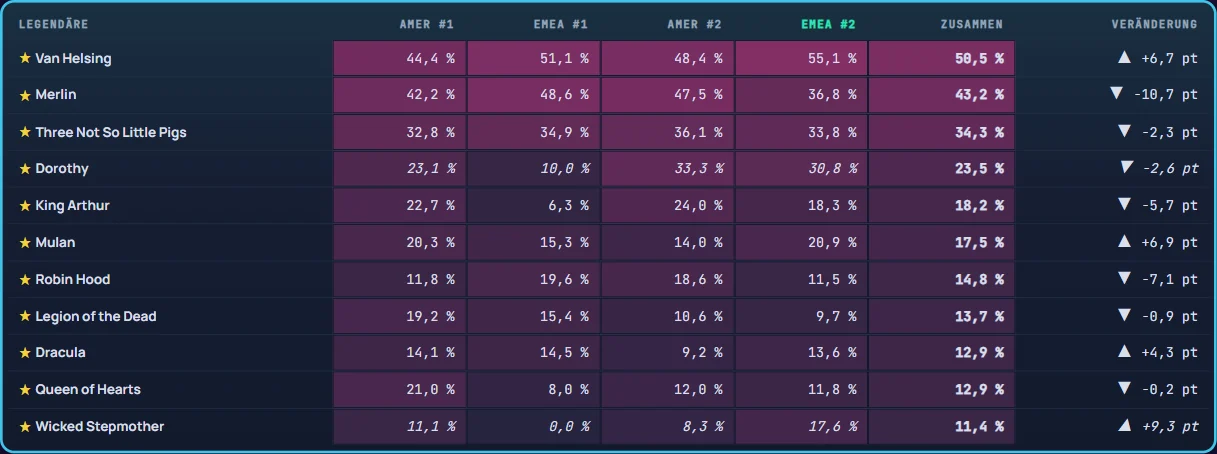Click the star icon beside Robin Hood
Image resolution: width=1217 pixels, height=454 pixels.
[25, 279]
